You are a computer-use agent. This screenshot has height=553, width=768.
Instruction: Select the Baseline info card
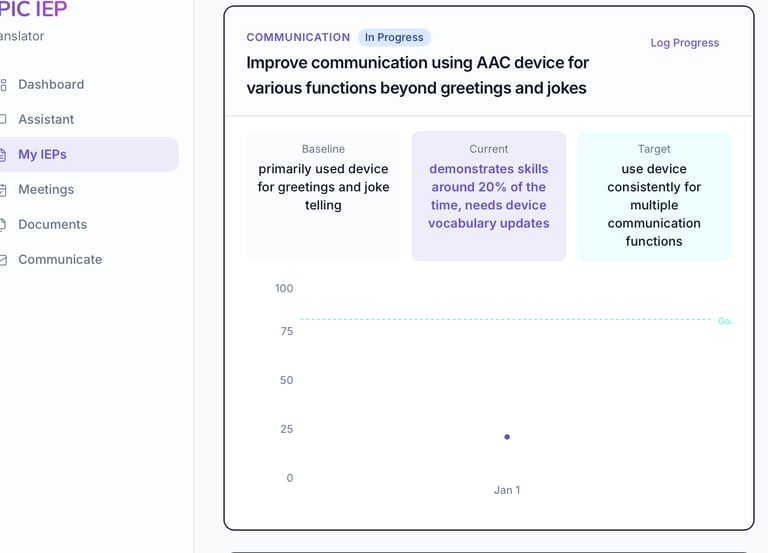[323, 196]
